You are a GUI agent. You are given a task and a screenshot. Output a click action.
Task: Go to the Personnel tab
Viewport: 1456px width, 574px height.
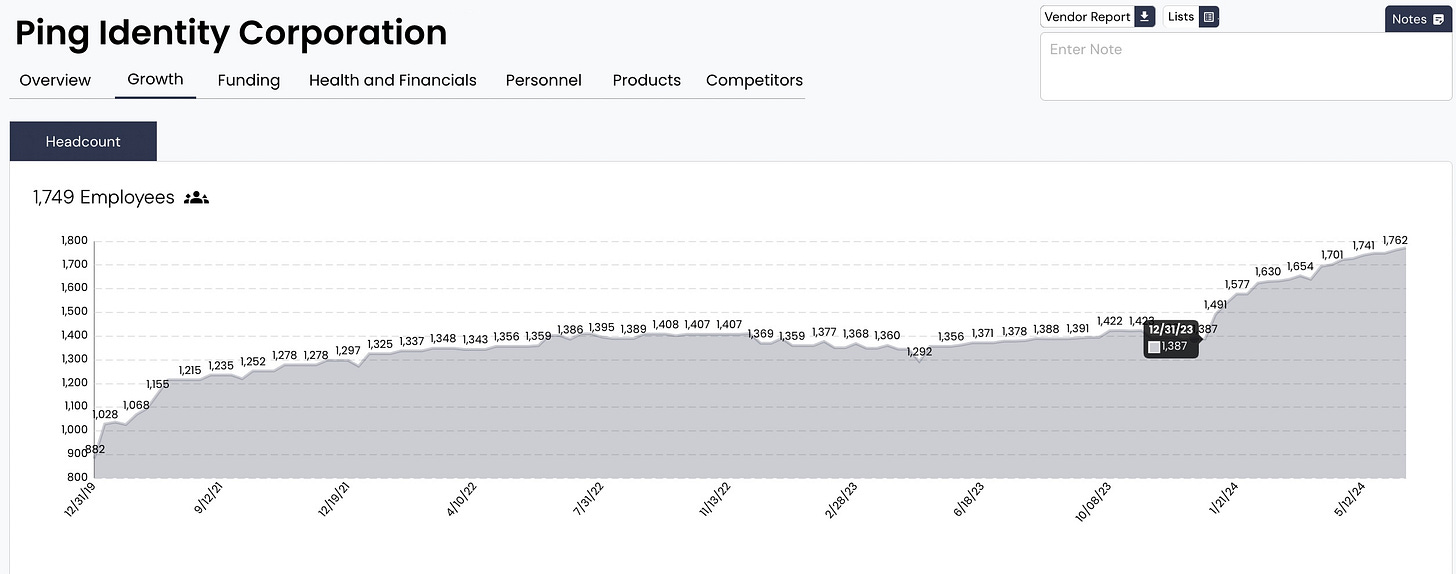(x=544, y=80)
